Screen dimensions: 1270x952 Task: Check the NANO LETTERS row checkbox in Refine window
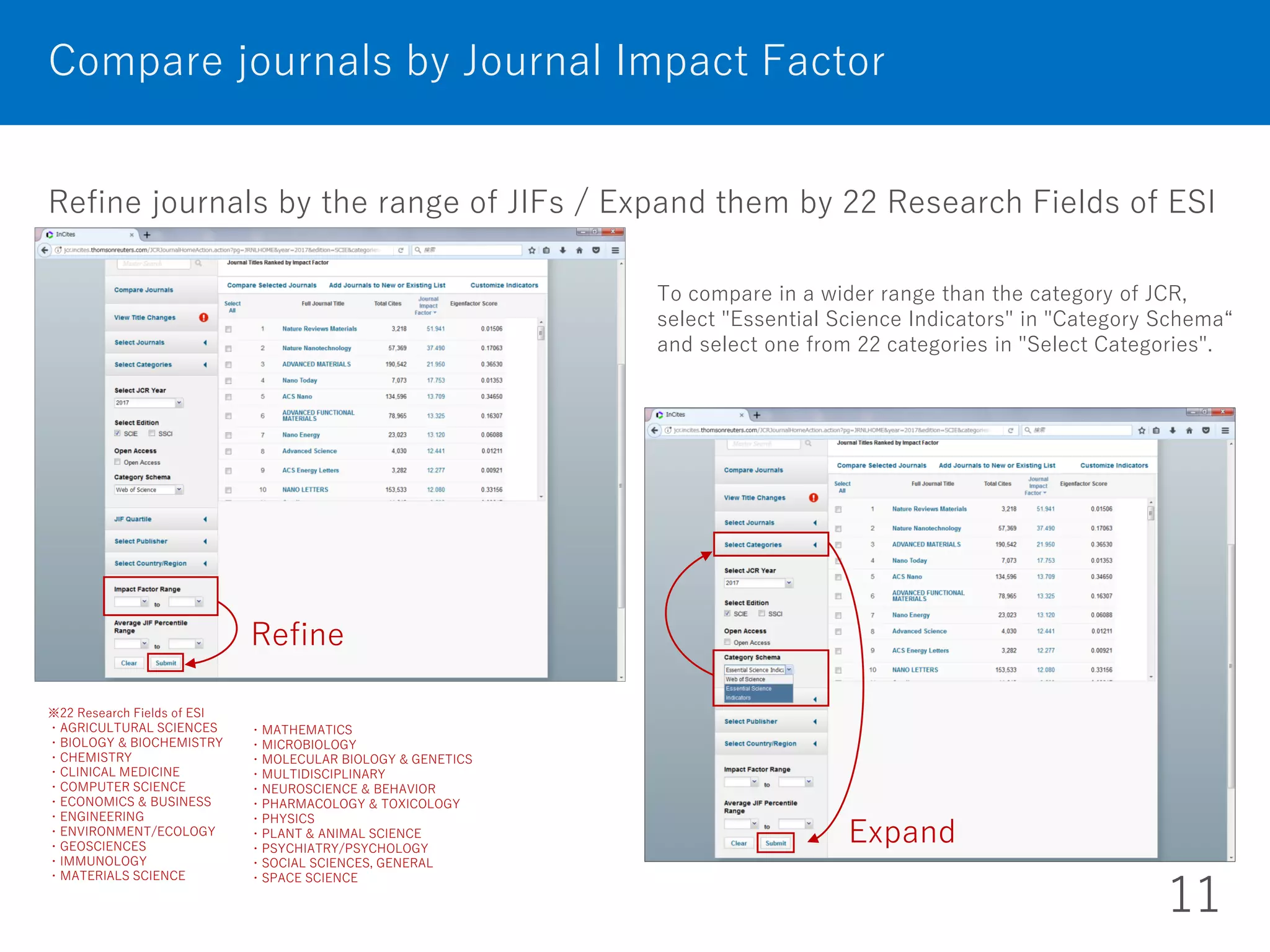(x=228, y=490)
